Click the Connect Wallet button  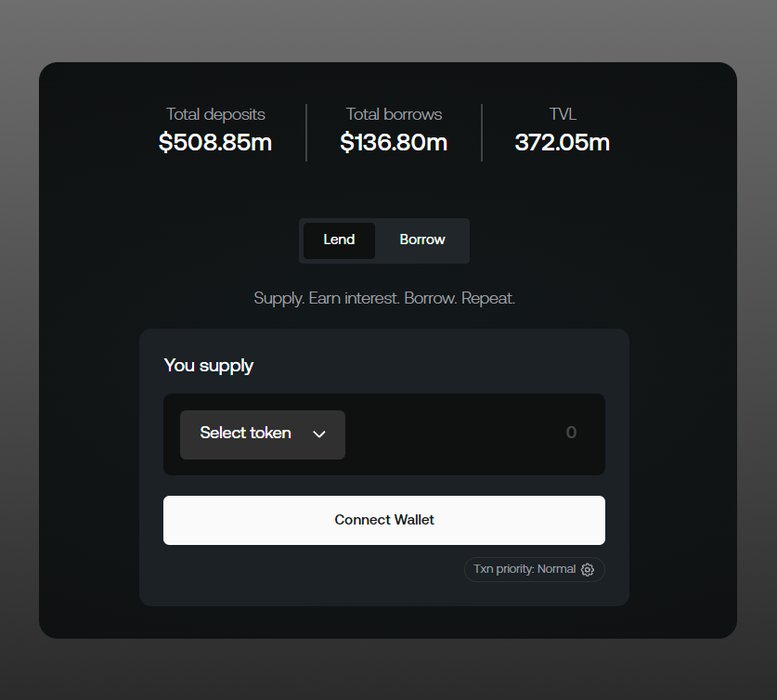coord(384,520)
